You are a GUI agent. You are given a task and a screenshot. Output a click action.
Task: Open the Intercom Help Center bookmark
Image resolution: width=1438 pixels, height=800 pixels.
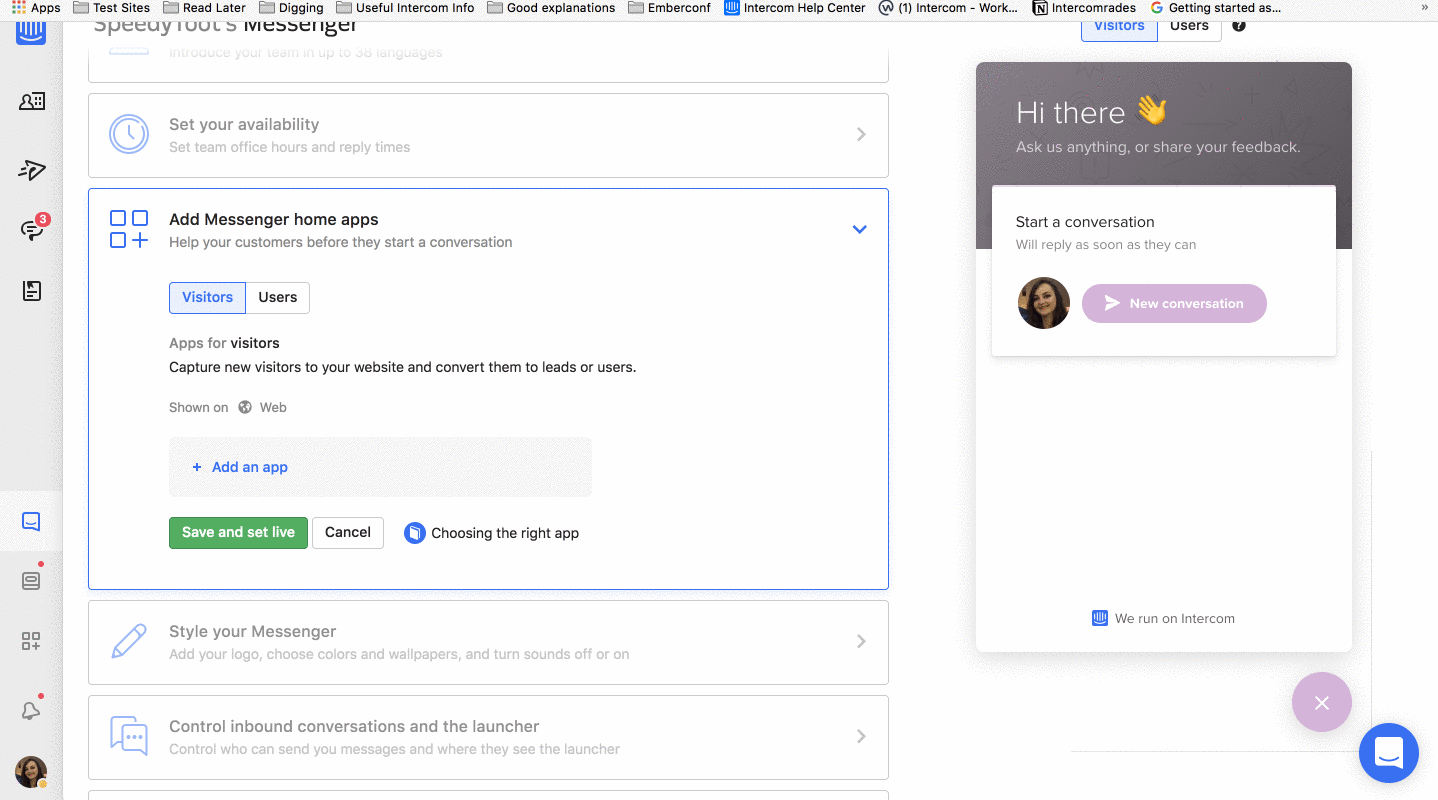click(x=794, y=8)
